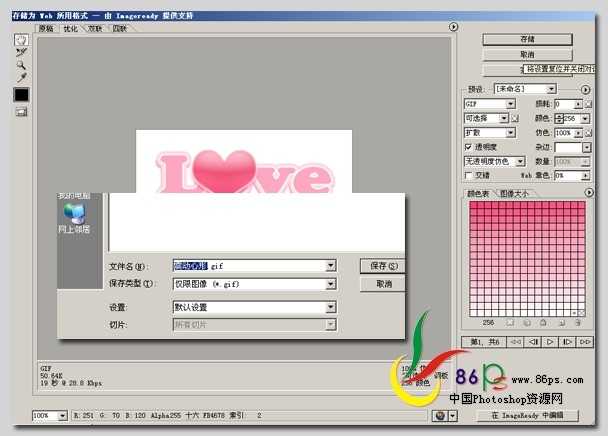
Task: Click 保存(S) button in file dialog
Action: click(x=383, y=266)
